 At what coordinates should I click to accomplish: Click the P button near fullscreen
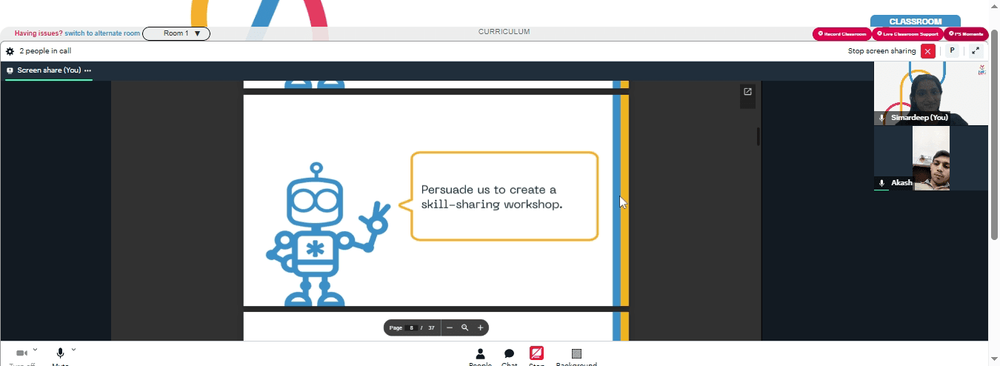click(x=952, y=51)
